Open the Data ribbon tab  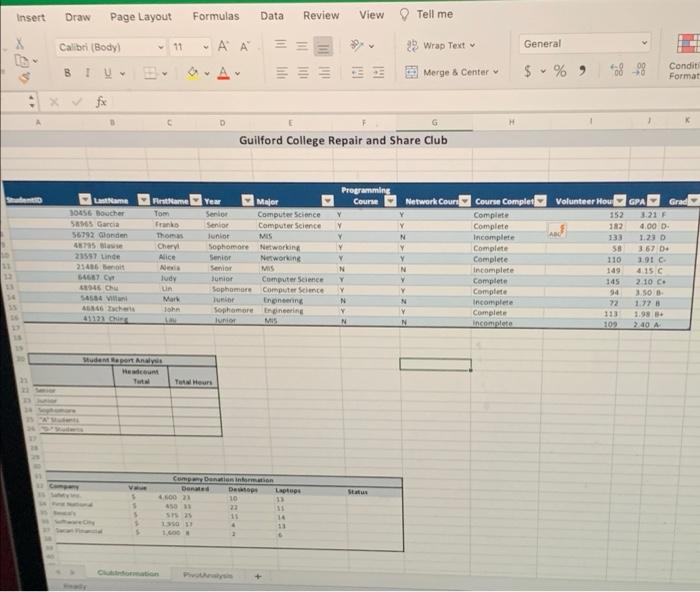click(272, 16)
